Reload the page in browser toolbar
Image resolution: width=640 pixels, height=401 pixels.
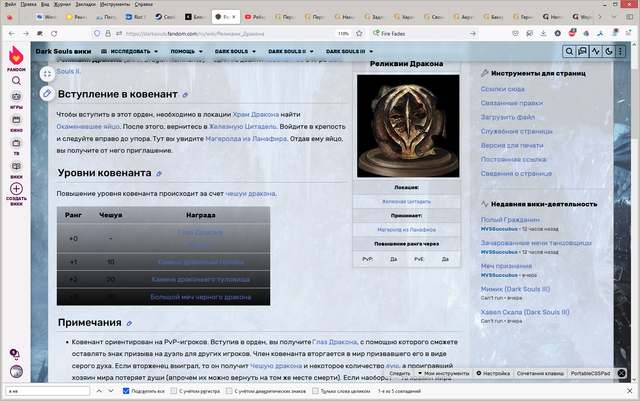tap(54, 33)
